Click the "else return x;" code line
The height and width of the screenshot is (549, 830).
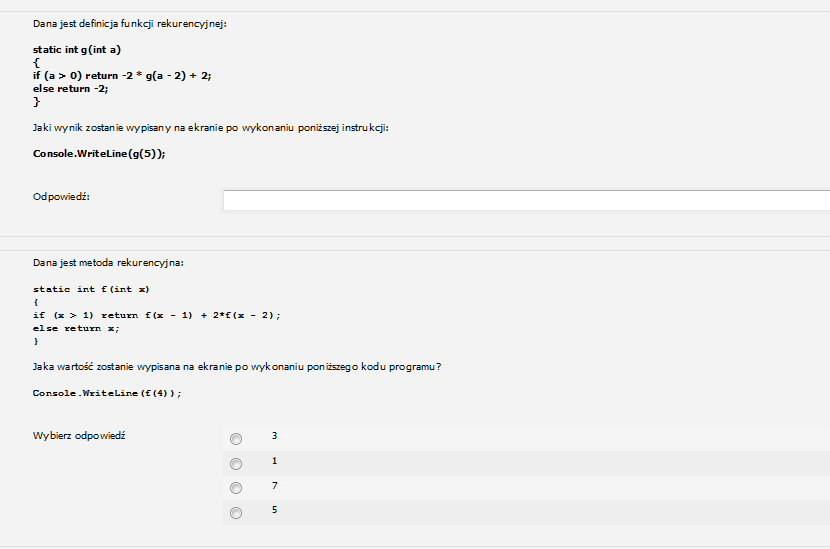pyautogui.click(x=76, y=328)
